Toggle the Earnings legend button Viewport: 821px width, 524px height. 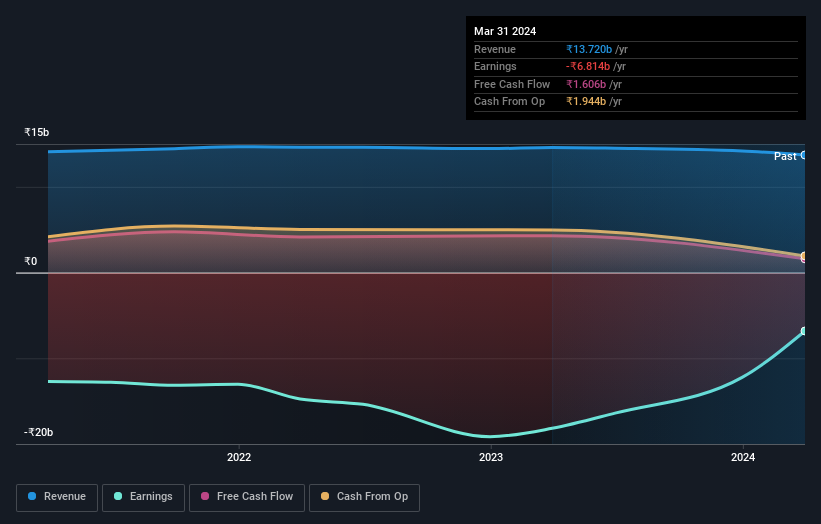click(x=143, y=497)
